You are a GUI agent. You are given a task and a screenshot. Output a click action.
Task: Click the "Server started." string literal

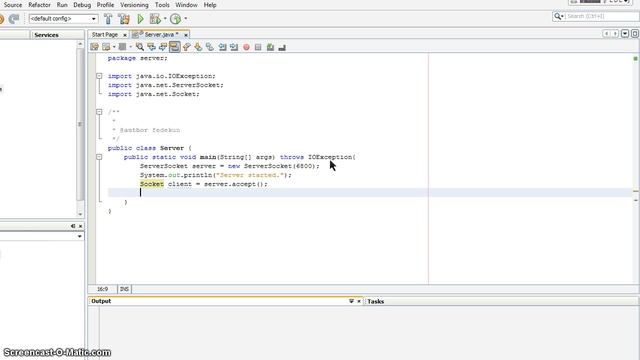(249, 175)
